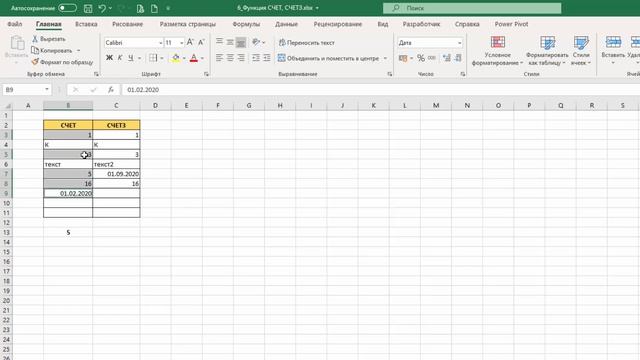Expand the fill color palette arrow
The image size is (640, 360).
coord(184,58)
